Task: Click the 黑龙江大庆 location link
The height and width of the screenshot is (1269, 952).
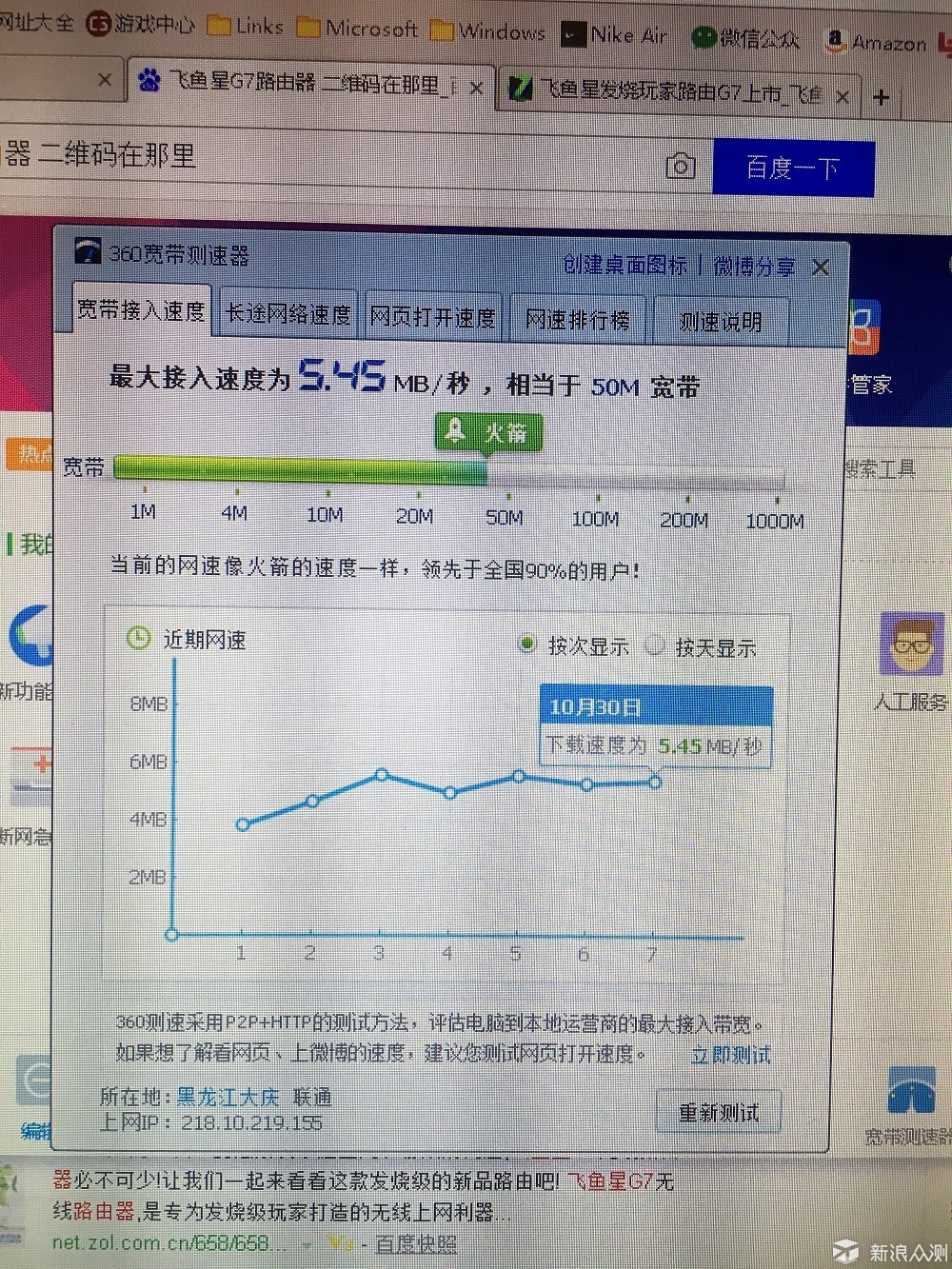Action: click(228, 1097)
